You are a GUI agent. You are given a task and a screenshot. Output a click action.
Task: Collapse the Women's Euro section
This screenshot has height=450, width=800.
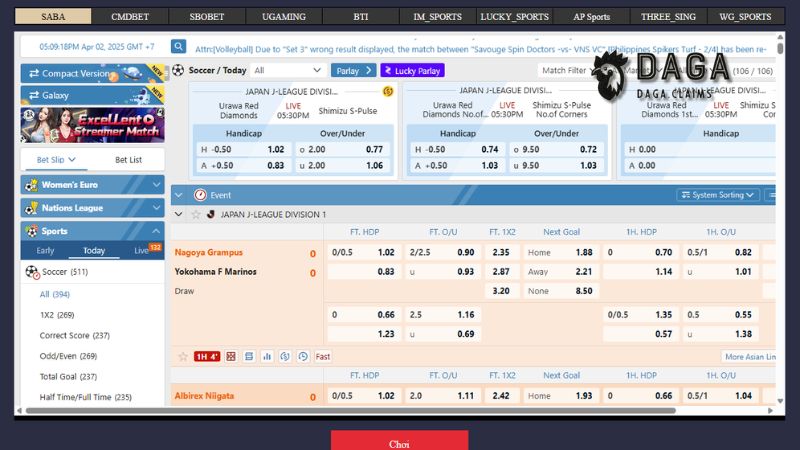click(x=156, y=184)
